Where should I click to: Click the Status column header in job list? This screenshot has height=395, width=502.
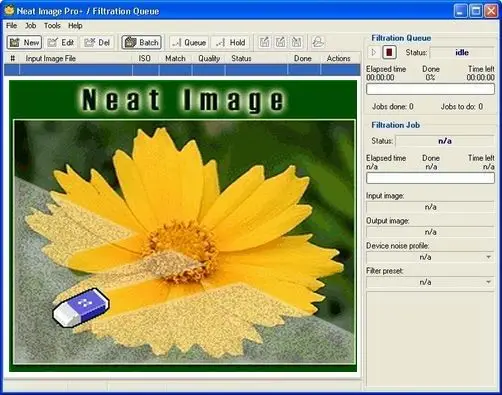pos(256,59)
